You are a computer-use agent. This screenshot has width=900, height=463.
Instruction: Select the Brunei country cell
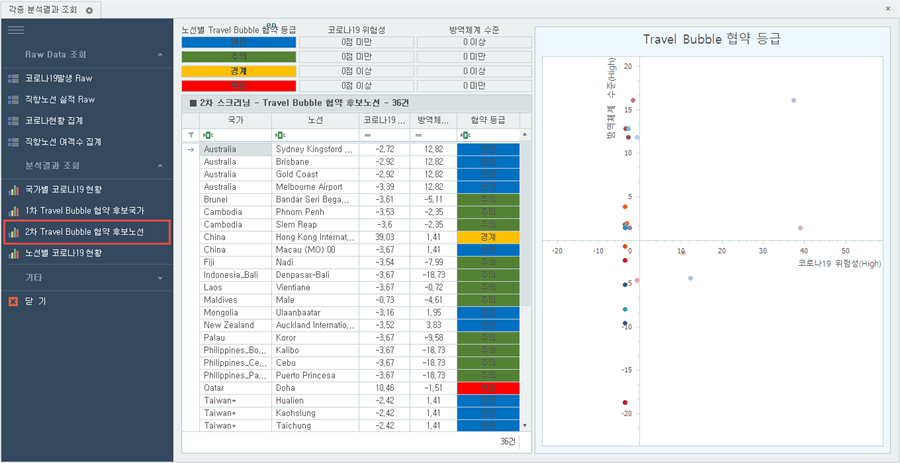pos(235,200)
